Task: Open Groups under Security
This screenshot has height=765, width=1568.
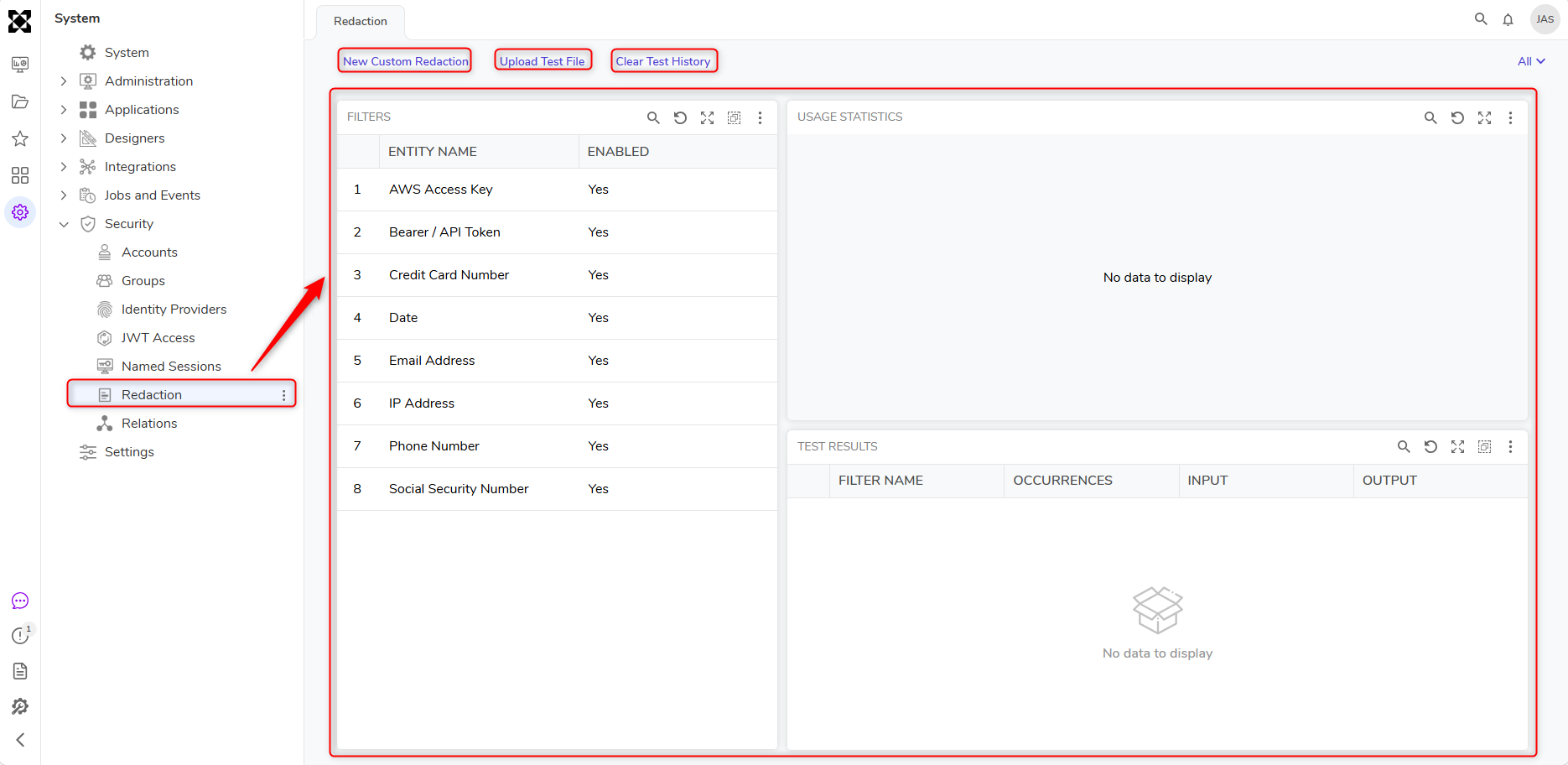Action: pyautogui.click(x=143, y=281)
